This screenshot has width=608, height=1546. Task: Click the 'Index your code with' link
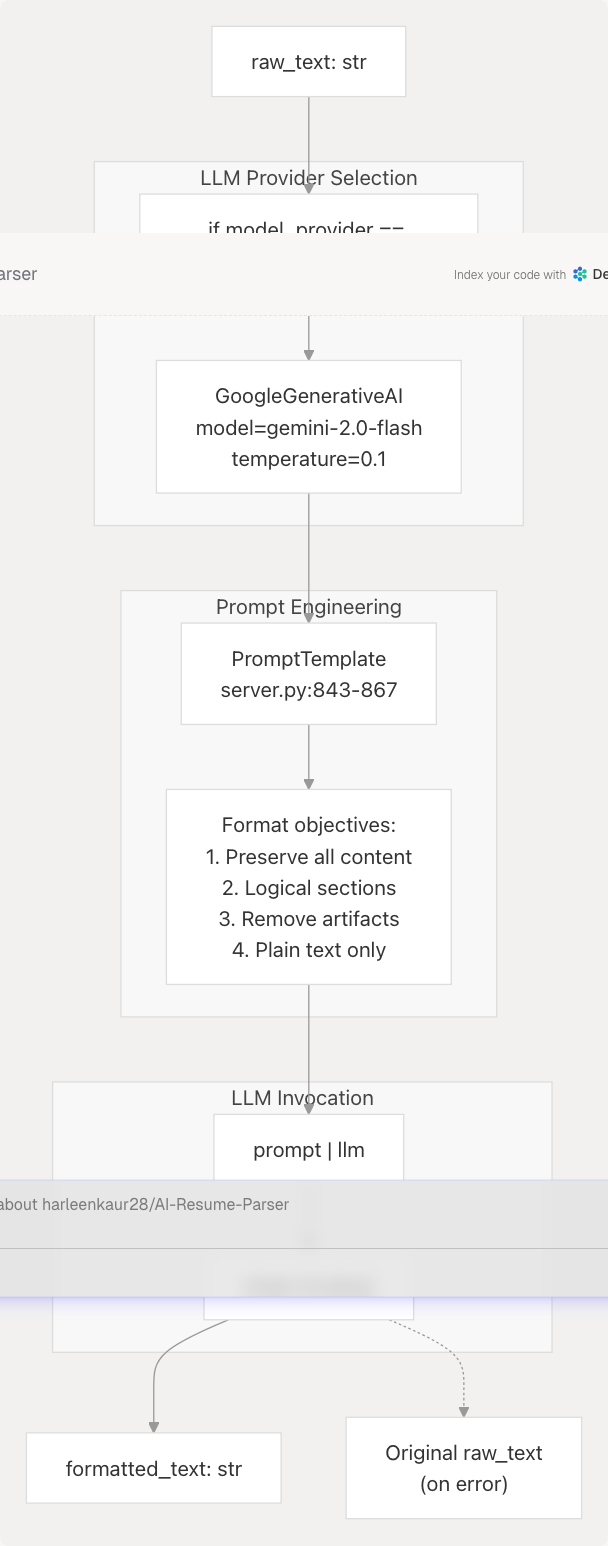[509, 275]
